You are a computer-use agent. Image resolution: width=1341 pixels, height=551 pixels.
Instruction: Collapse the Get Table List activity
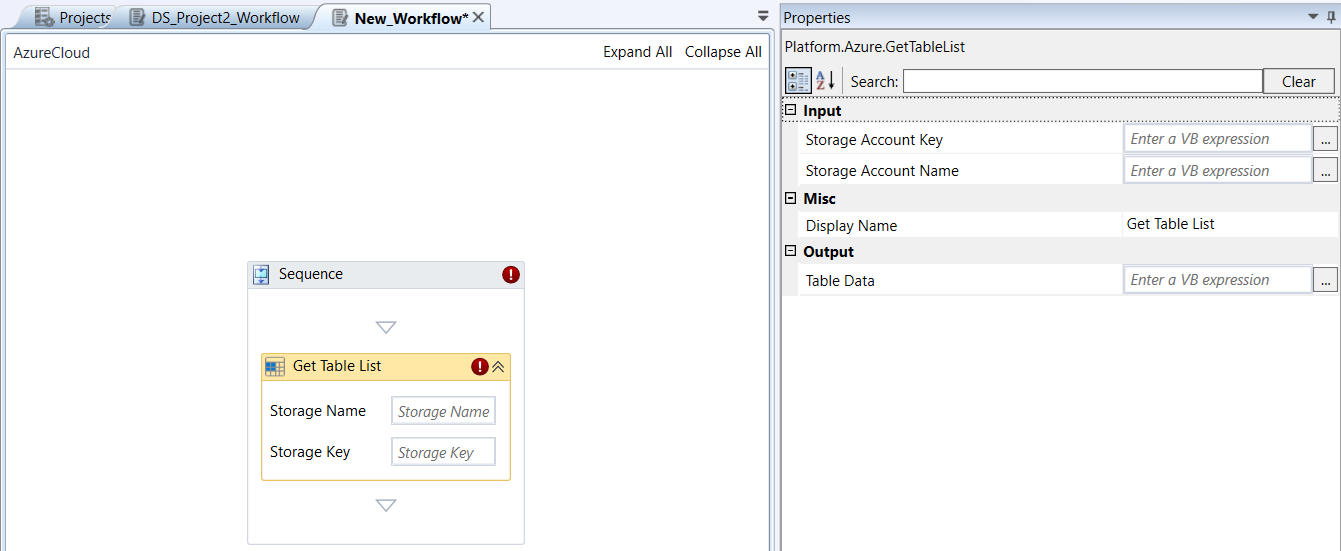(x=498, y=367)
